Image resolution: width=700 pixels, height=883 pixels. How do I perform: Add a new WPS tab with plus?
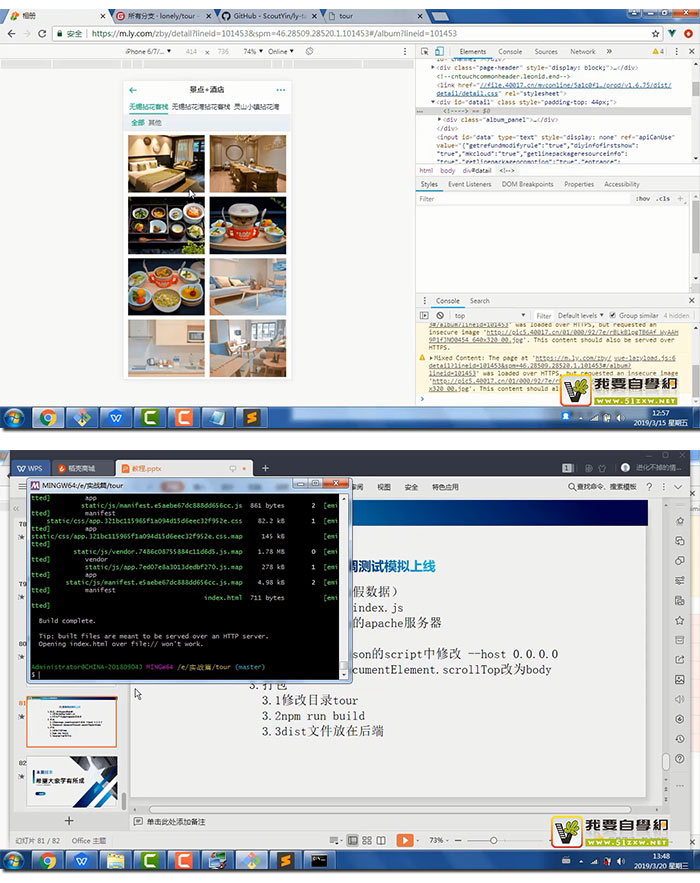tap(265, 468)
